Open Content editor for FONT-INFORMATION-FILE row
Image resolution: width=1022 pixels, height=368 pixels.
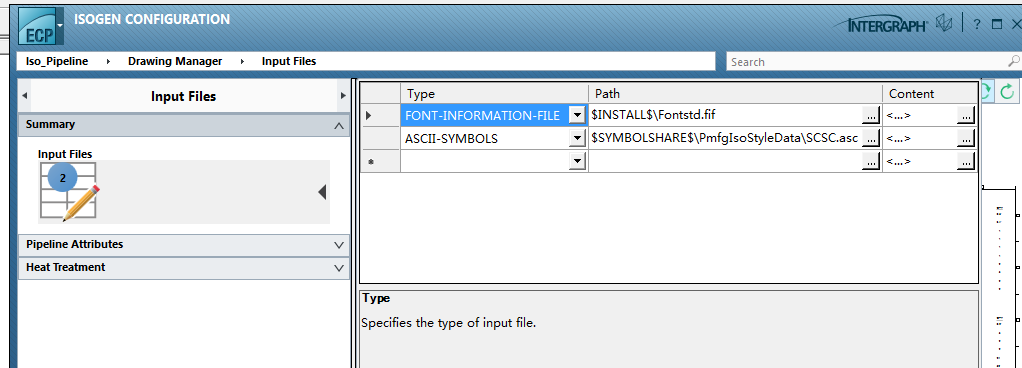point(966,115)
